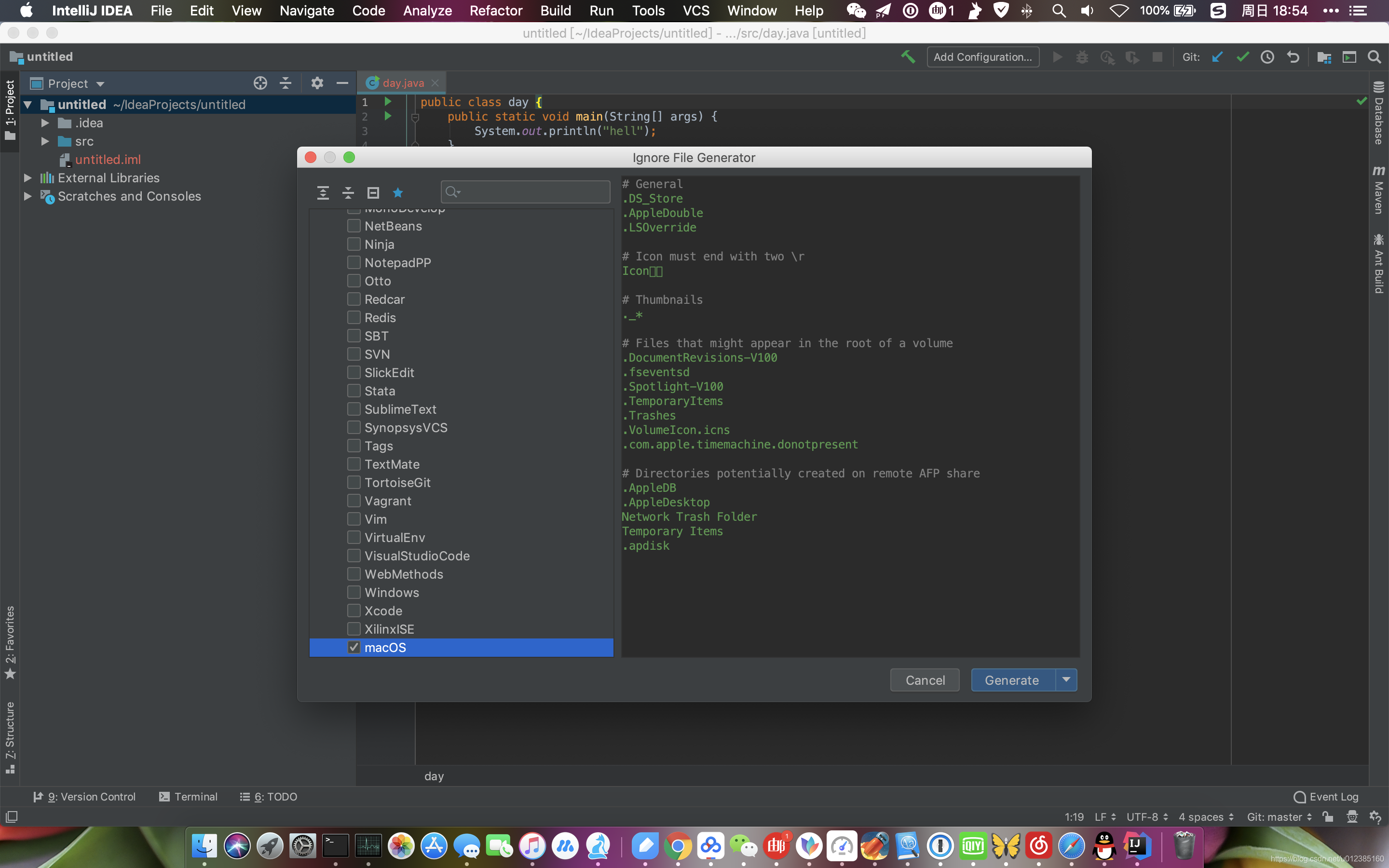1389x868 pixels.
Task: Click the WeChat menu bar icon
Action: coord(857,10)
